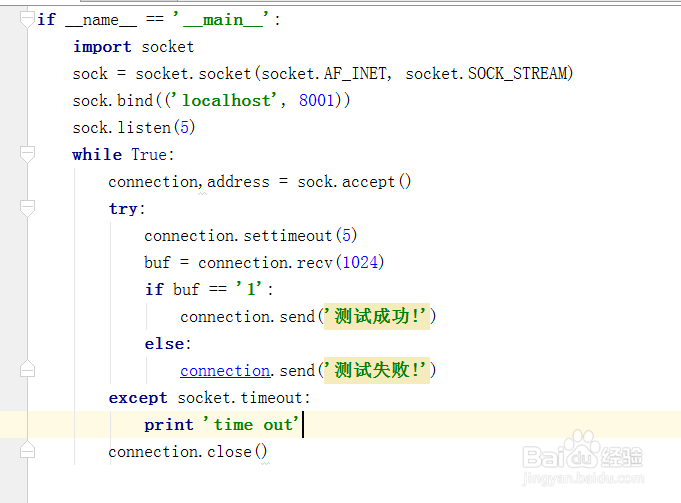This screenshot has width=681, height=503.
Task: Click the 'import' keyword on the socket line
Action: click(102, 46)
